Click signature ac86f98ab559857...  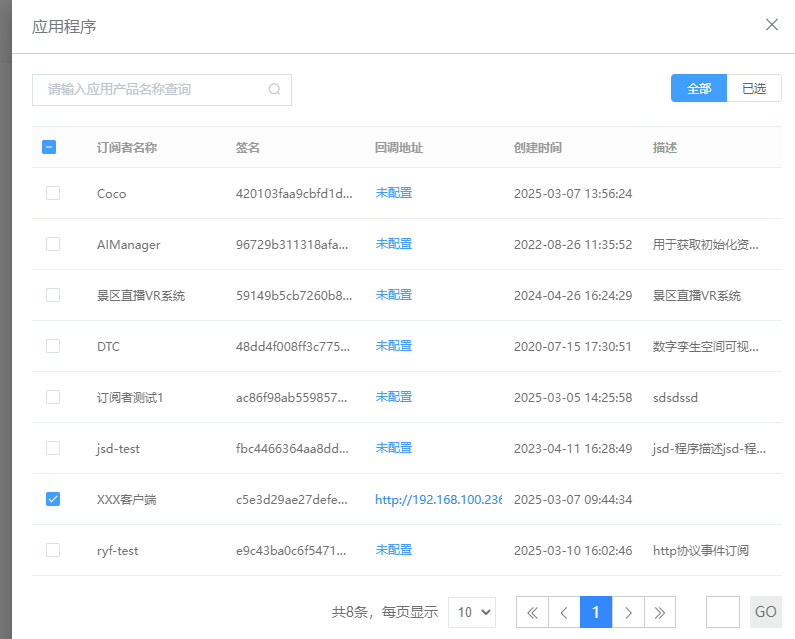(x=292, y=398)
